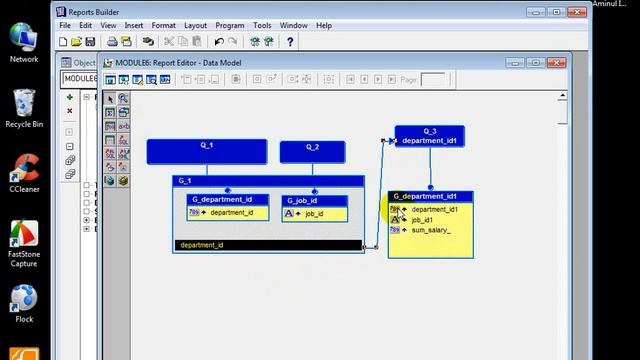This screenshot has height=360, width=640.
Task: Open the View menu
Action: [108, 25]
